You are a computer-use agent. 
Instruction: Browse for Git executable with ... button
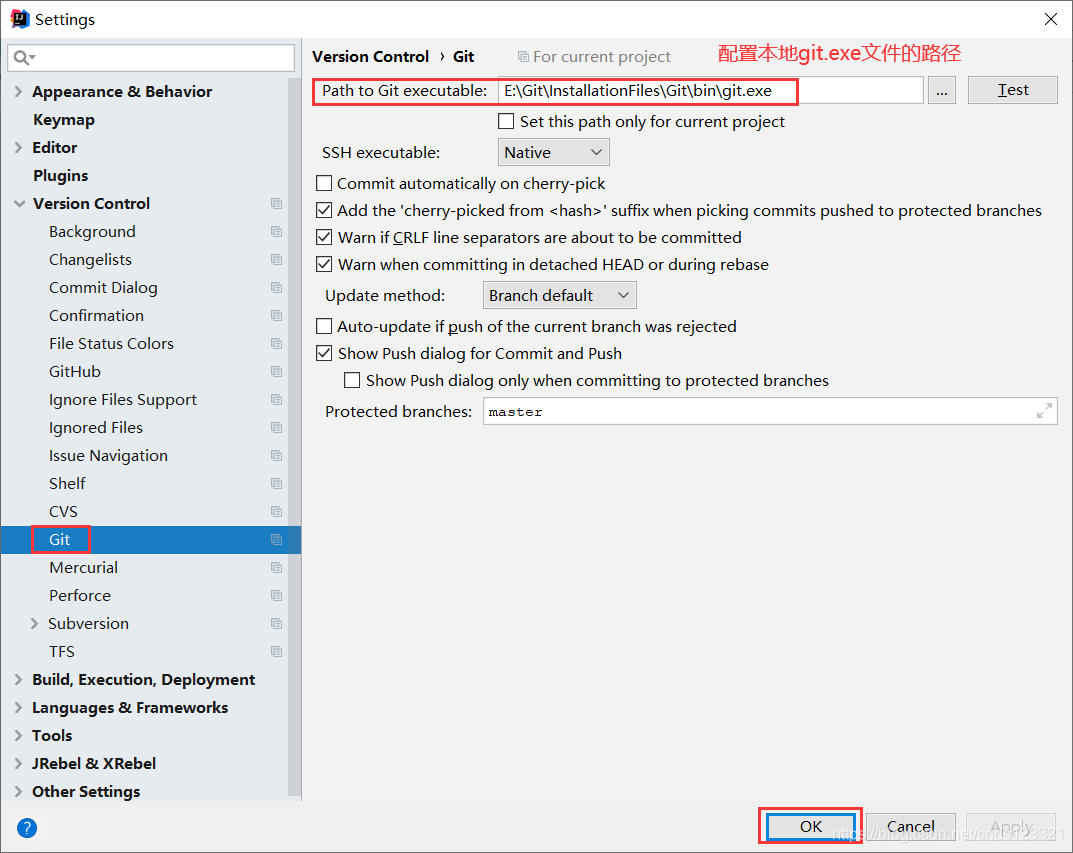(942, 90)
